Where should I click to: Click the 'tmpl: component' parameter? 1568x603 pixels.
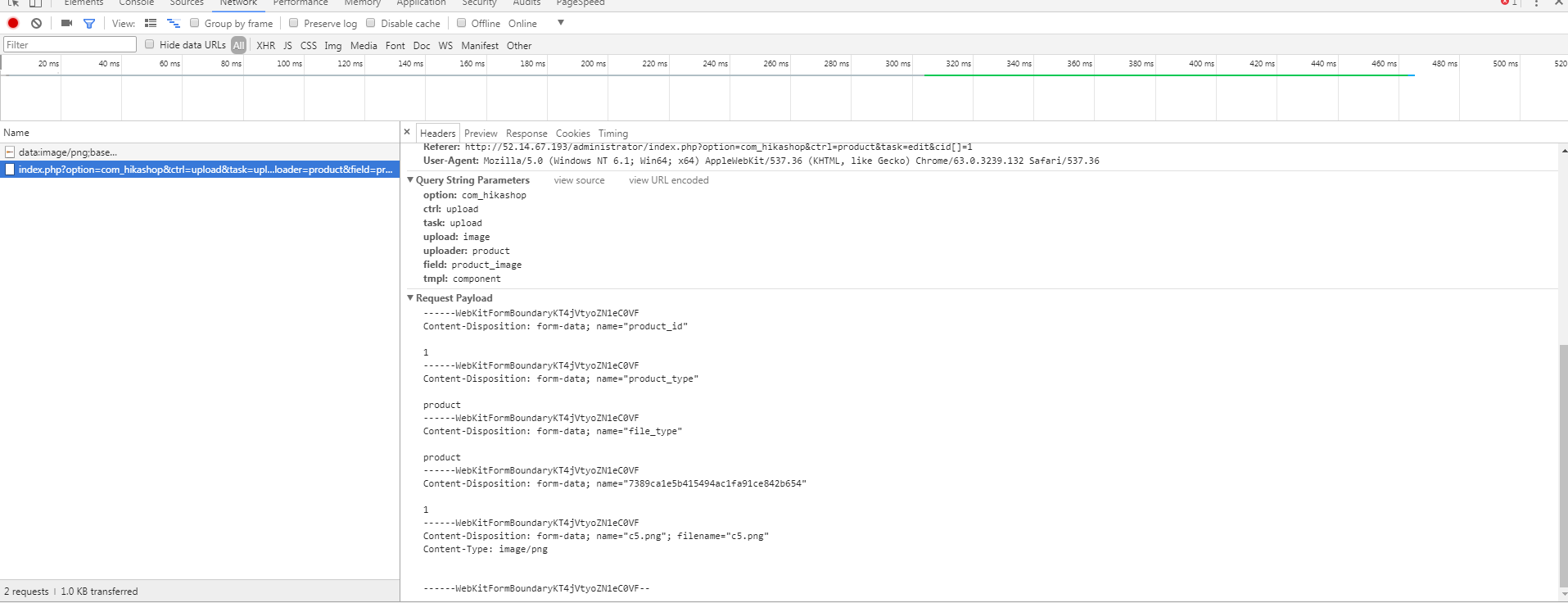(x=462, y=279)
